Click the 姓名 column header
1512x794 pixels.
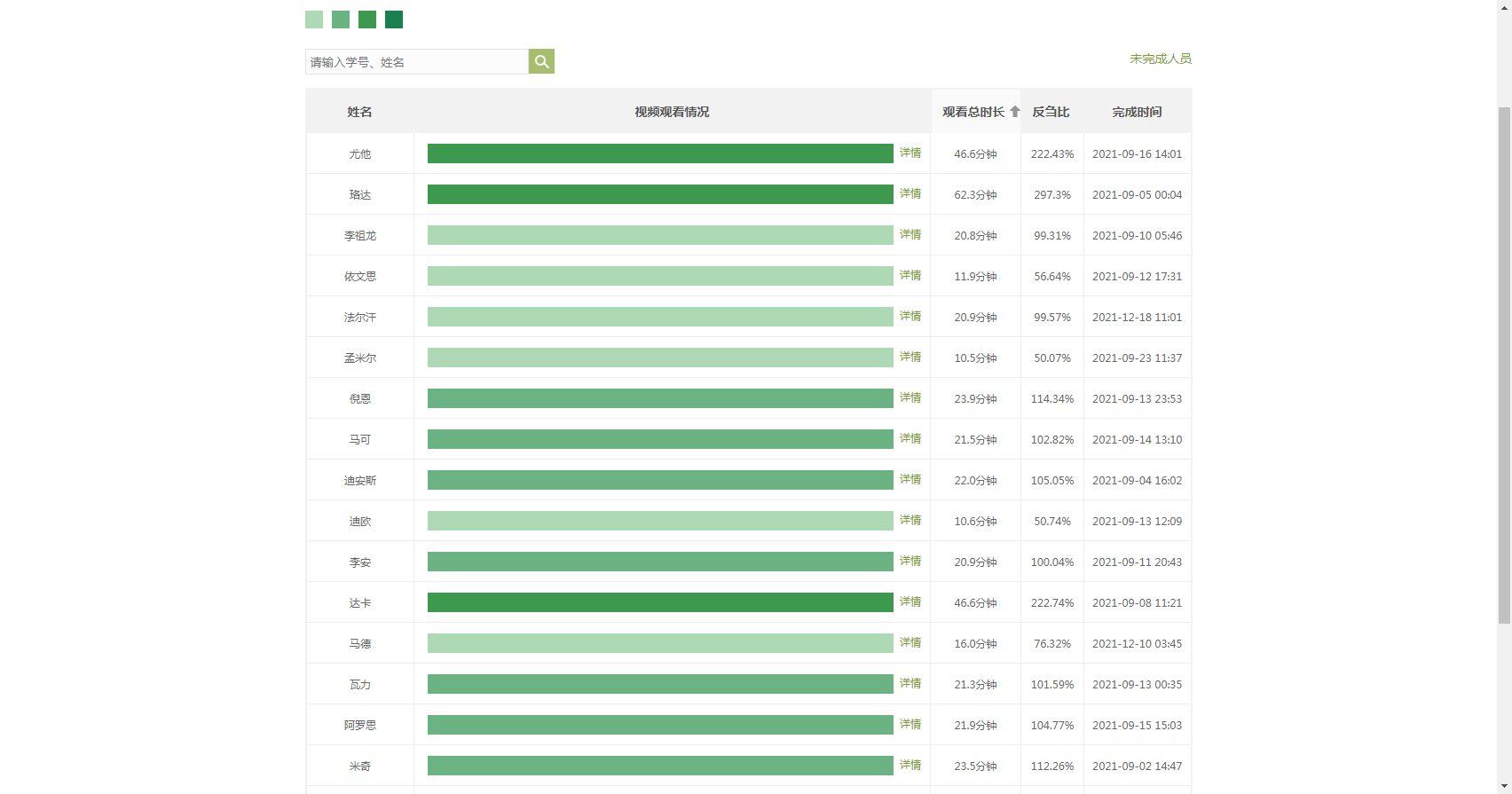(359, 112)
